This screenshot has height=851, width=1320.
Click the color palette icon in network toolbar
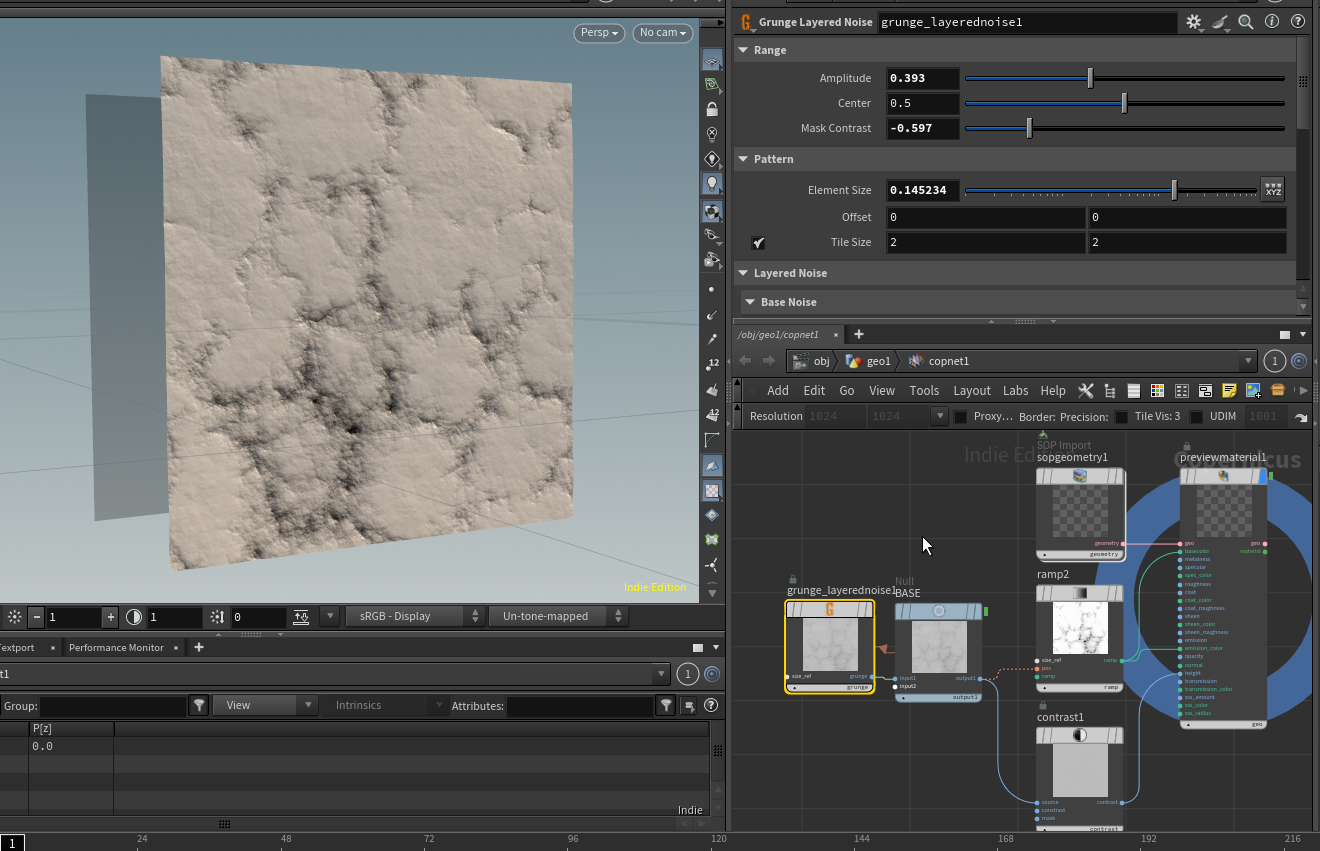click(x=1157, y=390)
